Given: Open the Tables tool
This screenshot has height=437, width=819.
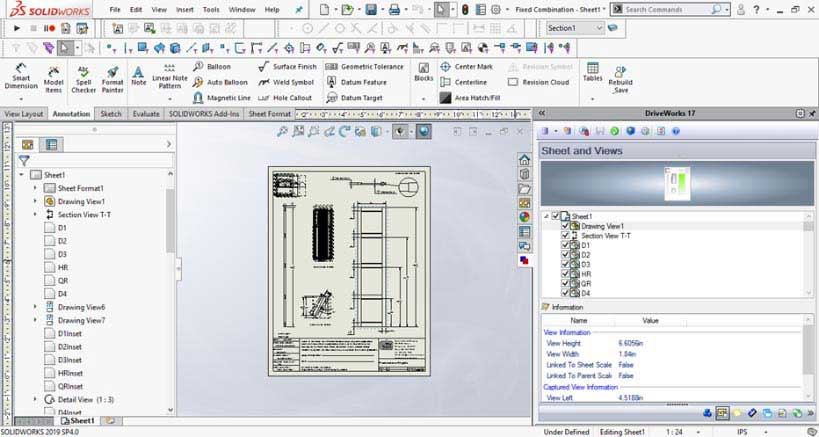Looking at the screenshot, I should point(592,73).
